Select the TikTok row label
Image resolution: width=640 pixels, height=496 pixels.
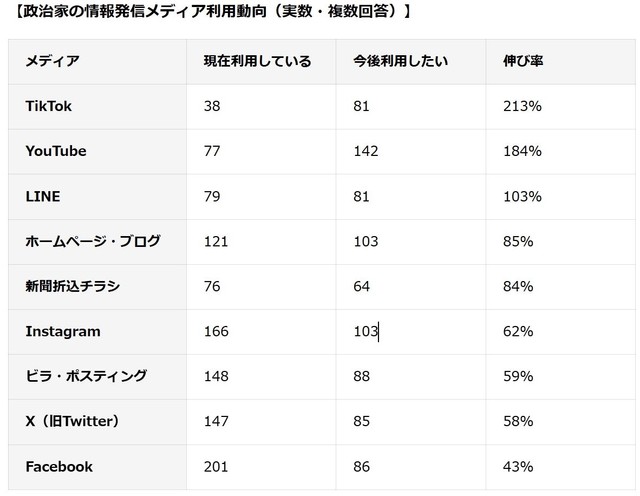click(x=48, y=106)
